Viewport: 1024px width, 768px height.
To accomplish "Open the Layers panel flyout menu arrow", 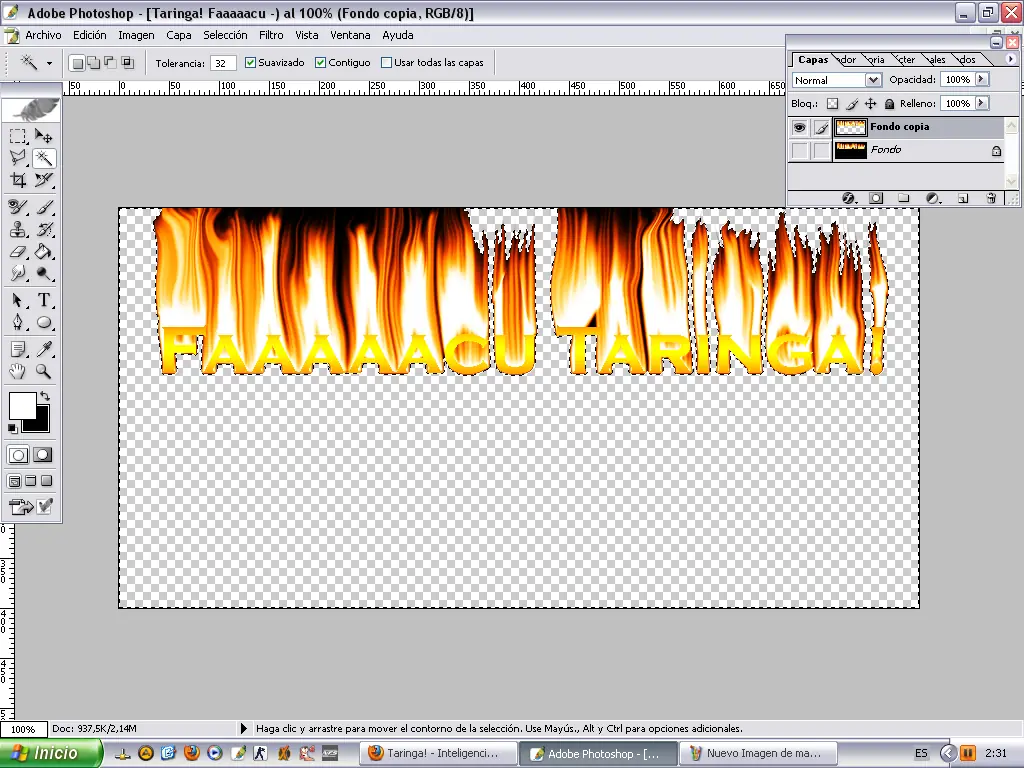I will [x=1010, y=59].
